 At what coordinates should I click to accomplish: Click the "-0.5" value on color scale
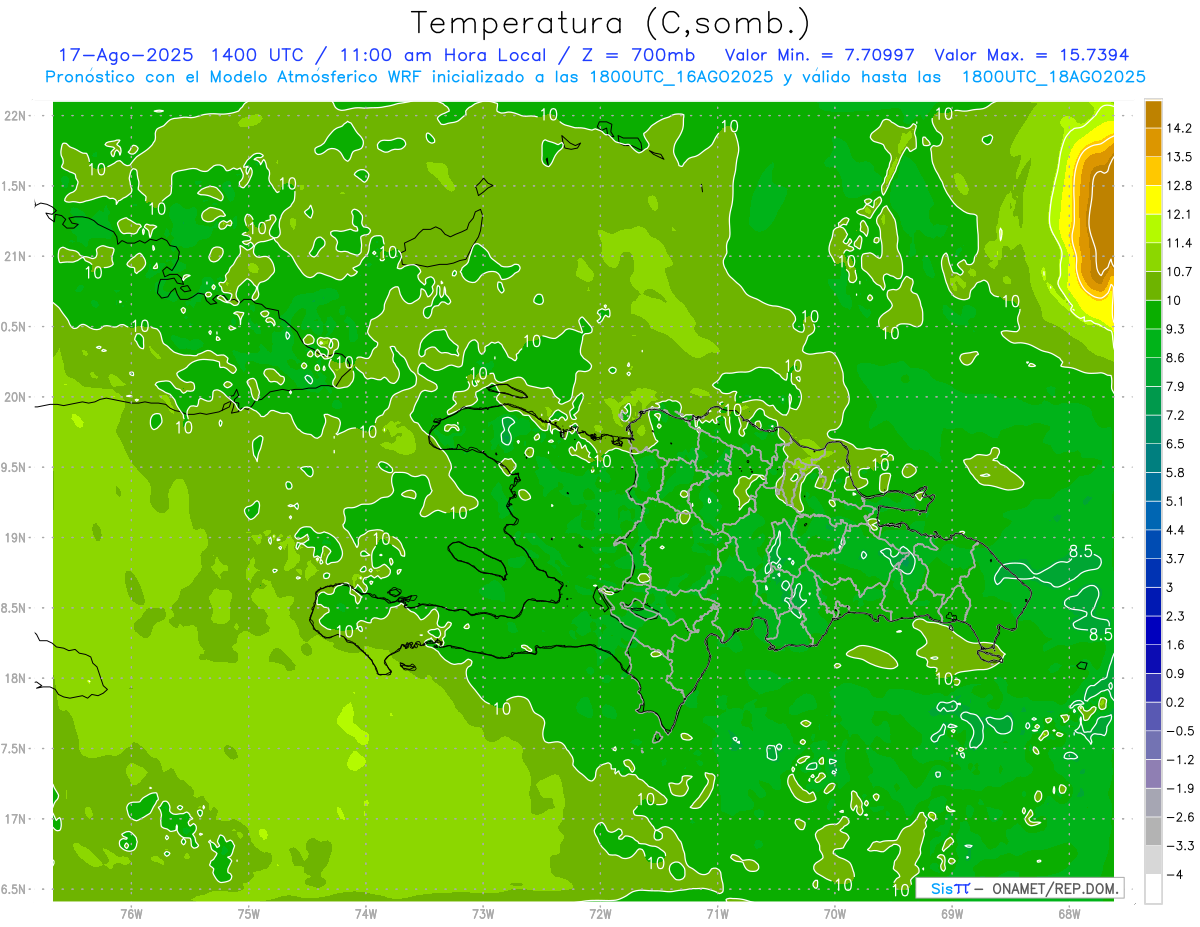point(1179,731)
